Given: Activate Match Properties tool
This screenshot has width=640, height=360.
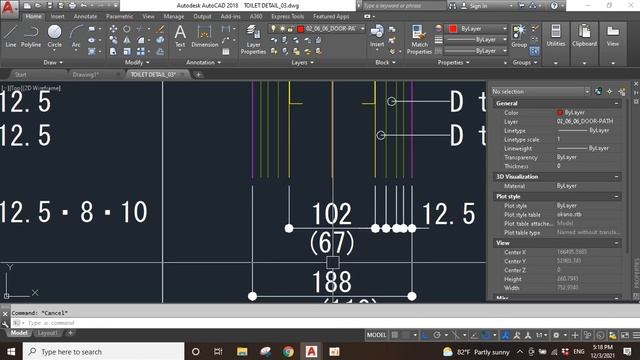Looking at the screenshot, I should coord(419,39).
